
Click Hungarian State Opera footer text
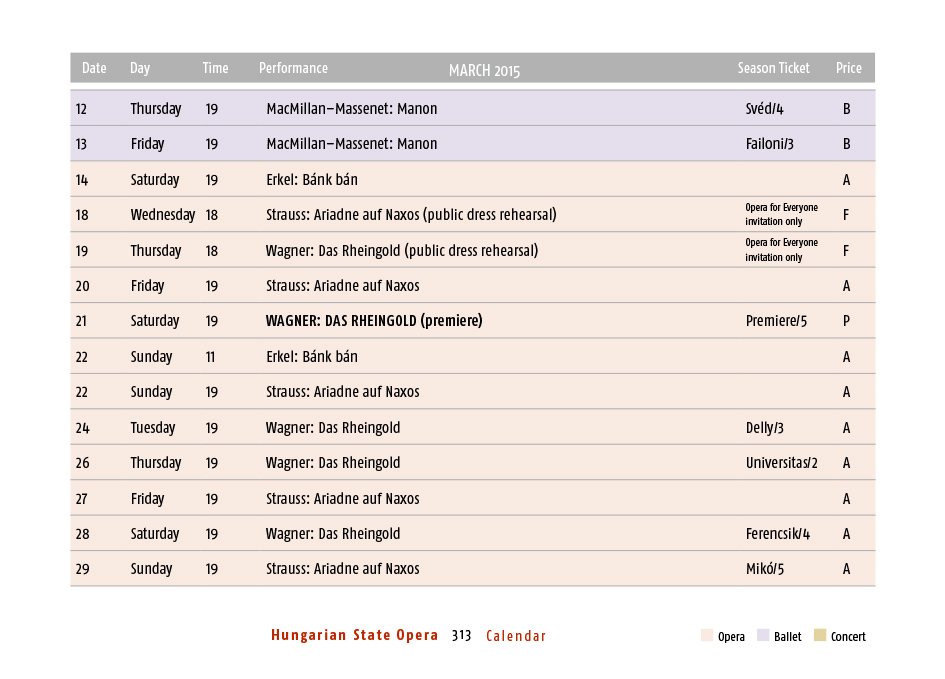coord(354,636)
